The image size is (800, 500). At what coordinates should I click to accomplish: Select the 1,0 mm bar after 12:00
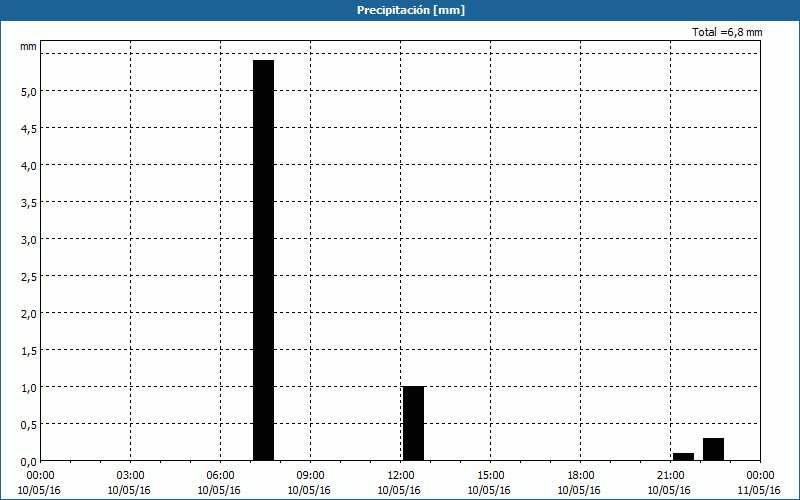coord(414,423)
